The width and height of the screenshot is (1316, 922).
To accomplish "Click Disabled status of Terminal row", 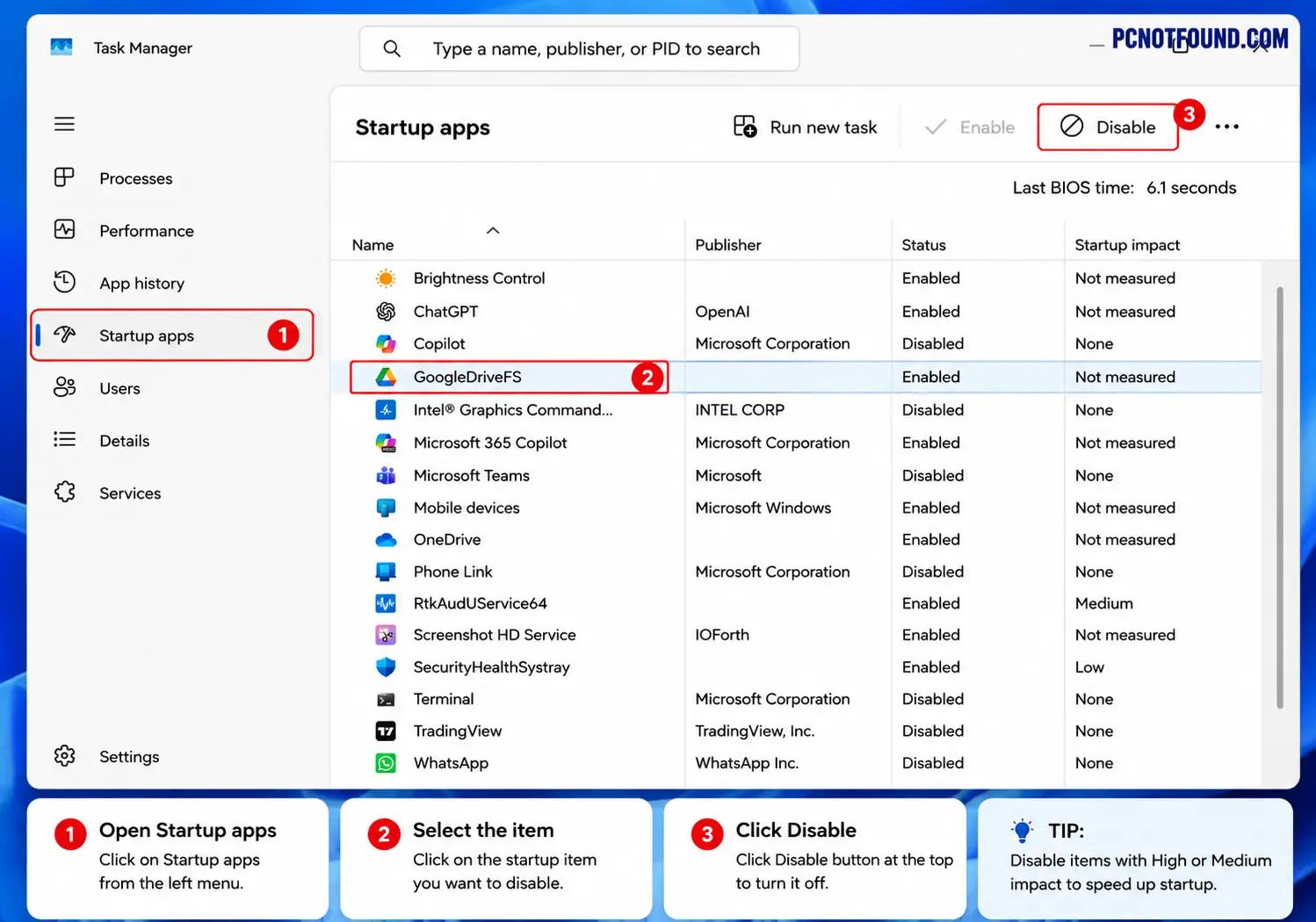I will (932, 699).
